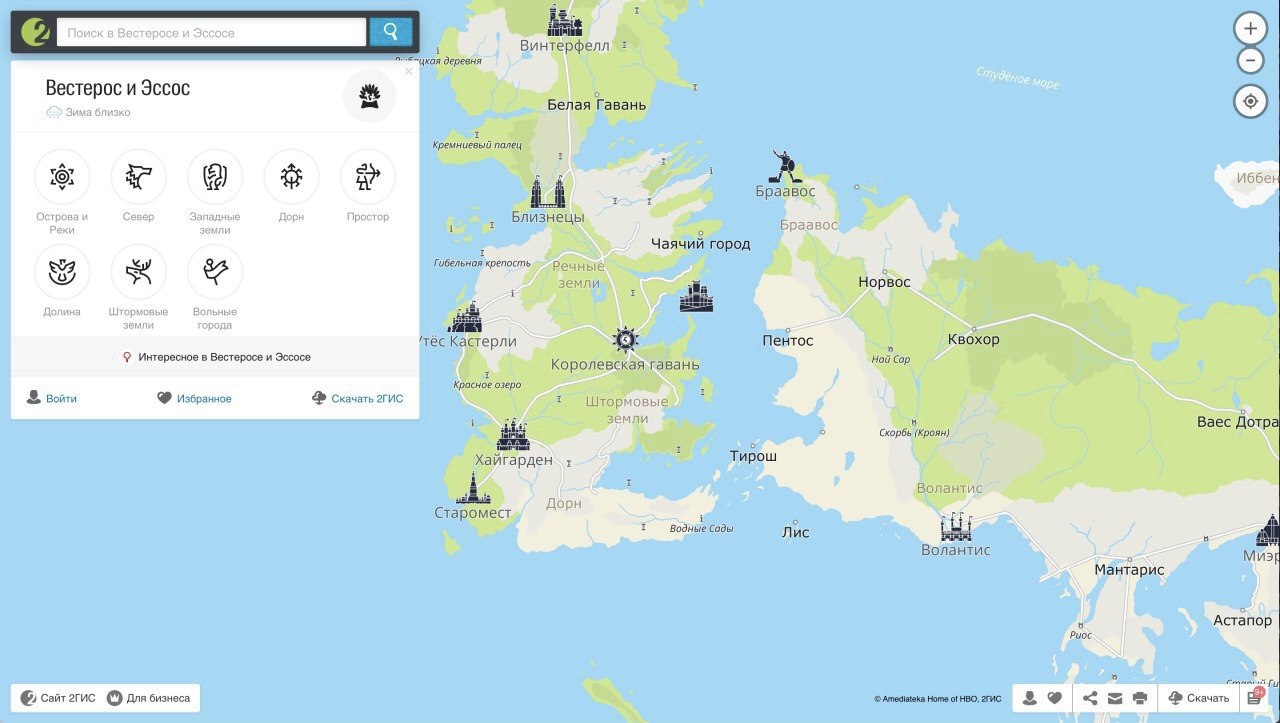
Task: Close the Вестерос и Эссос panel
Action: click(408, 71)
